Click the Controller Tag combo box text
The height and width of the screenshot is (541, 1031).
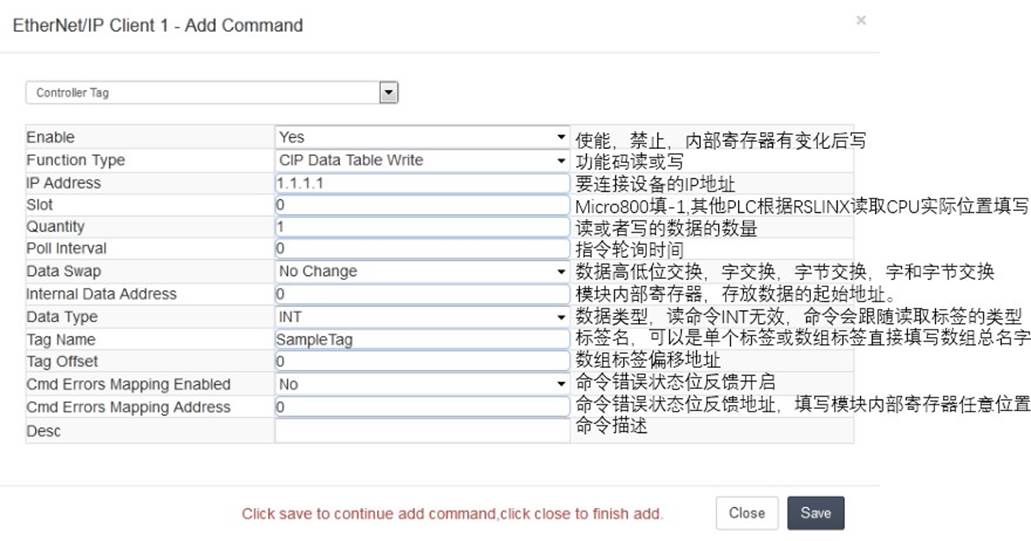(x=72, y=93)
